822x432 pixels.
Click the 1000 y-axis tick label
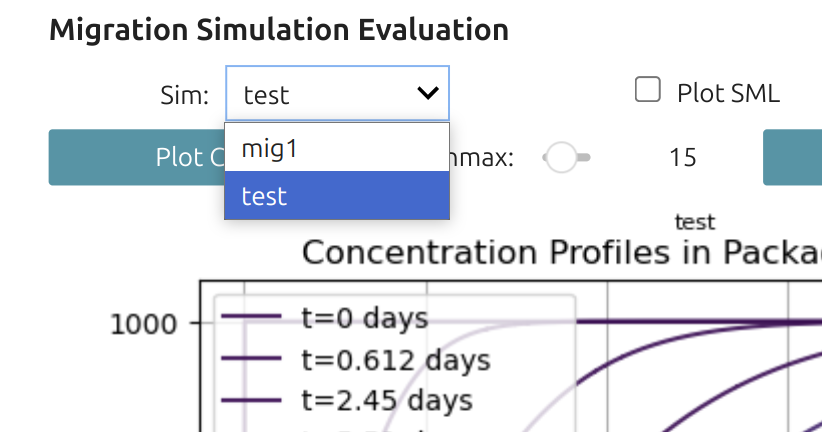[144, 323]
